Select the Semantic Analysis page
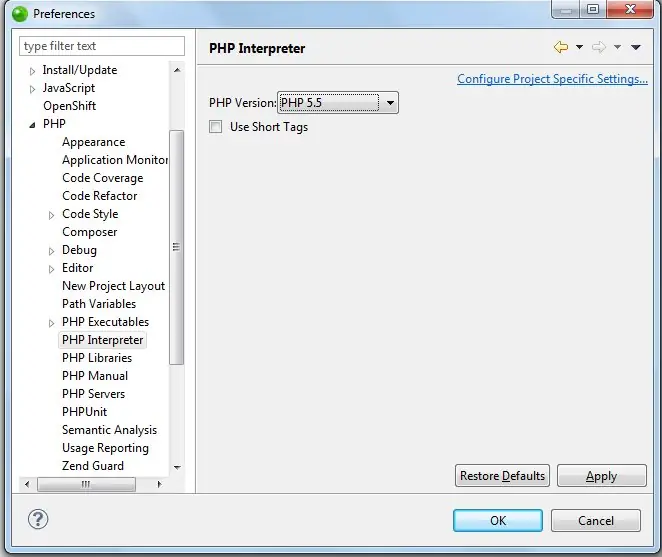 pos(109,429)
